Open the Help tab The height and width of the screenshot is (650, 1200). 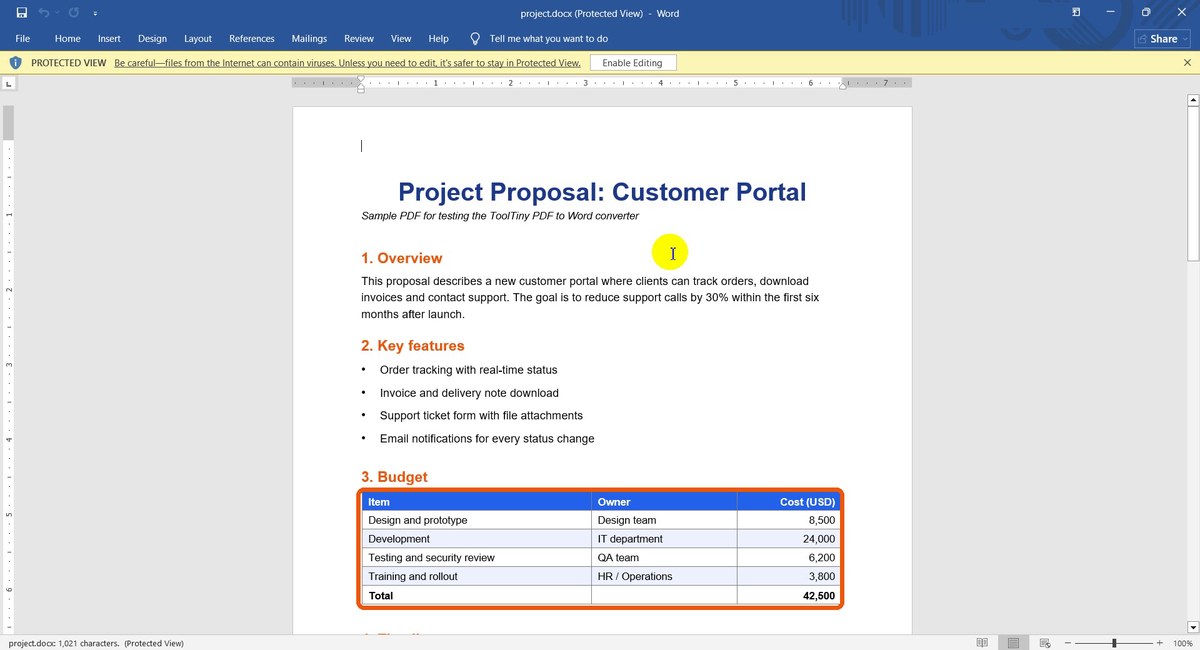(438, 39)
